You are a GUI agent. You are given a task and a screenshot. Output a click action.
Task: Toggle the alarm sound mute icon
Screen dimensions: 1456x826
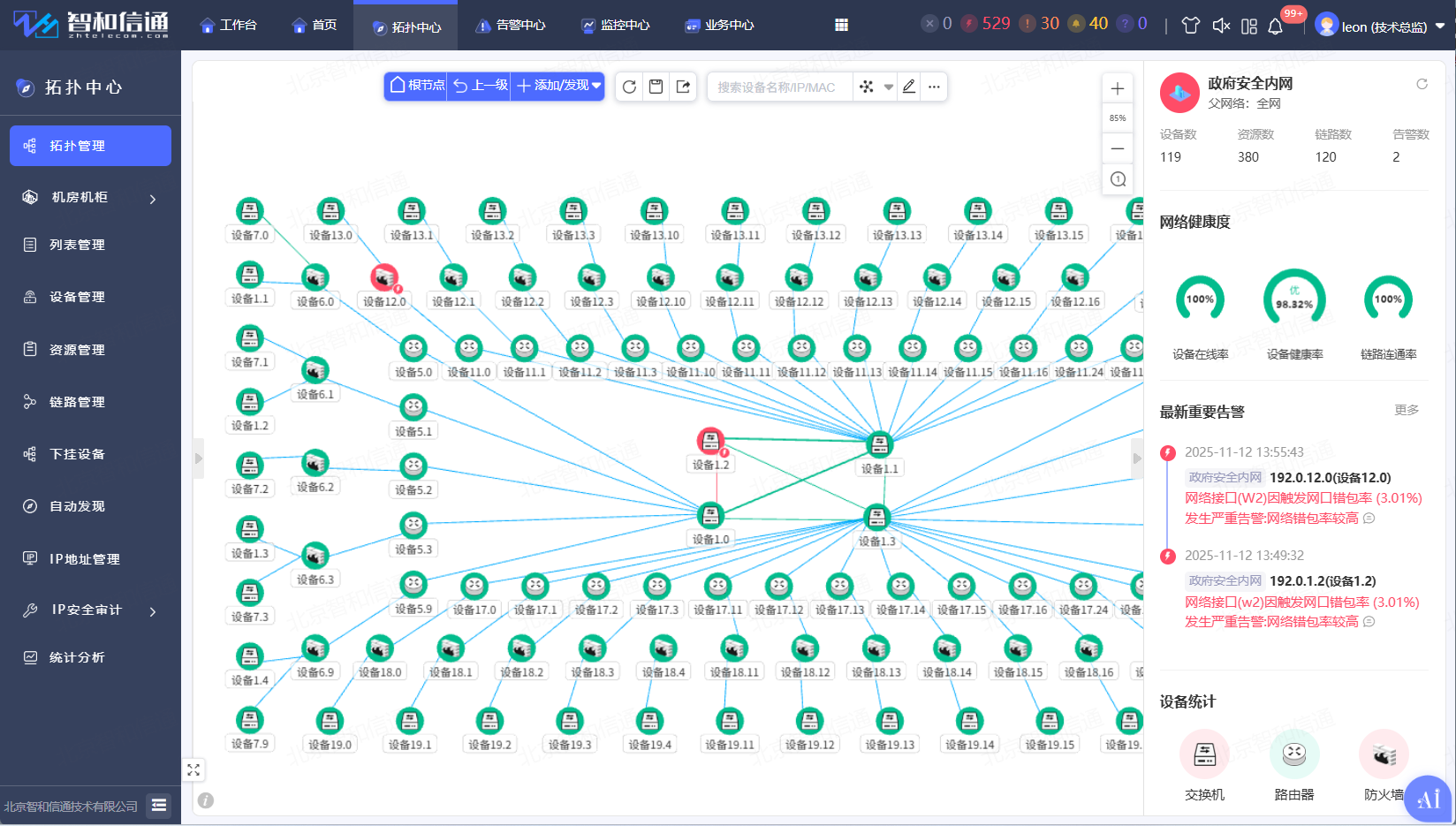pyautogui.click(x=1221, y=26)
